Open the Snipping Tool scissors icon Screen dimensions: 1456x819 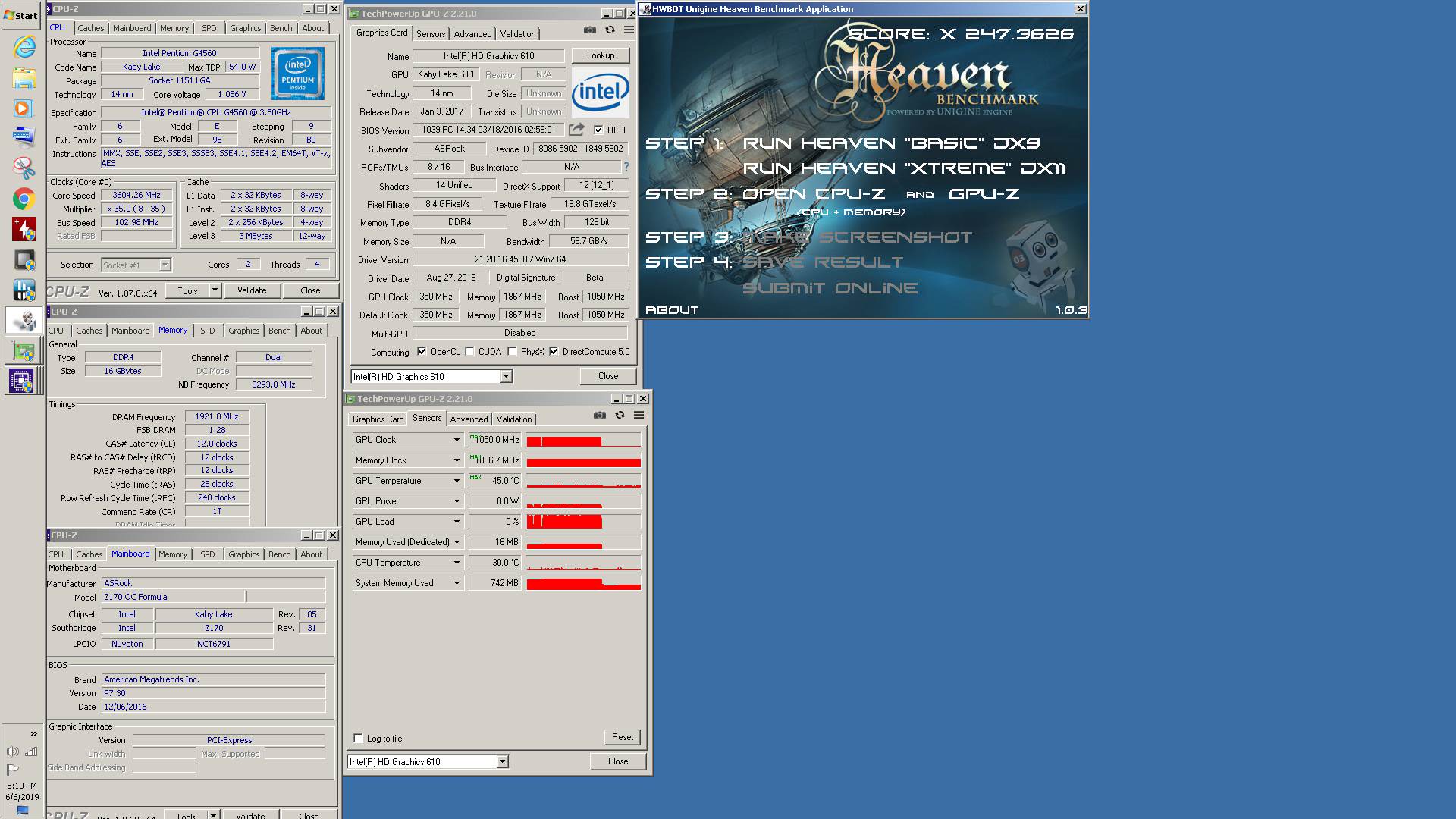tap(24, 168)
